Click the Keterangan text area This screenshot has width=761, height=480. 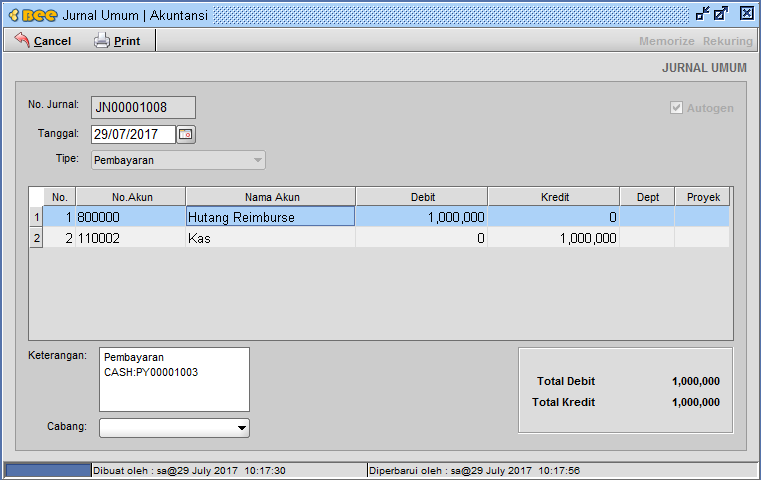click(x=174, y=380)
